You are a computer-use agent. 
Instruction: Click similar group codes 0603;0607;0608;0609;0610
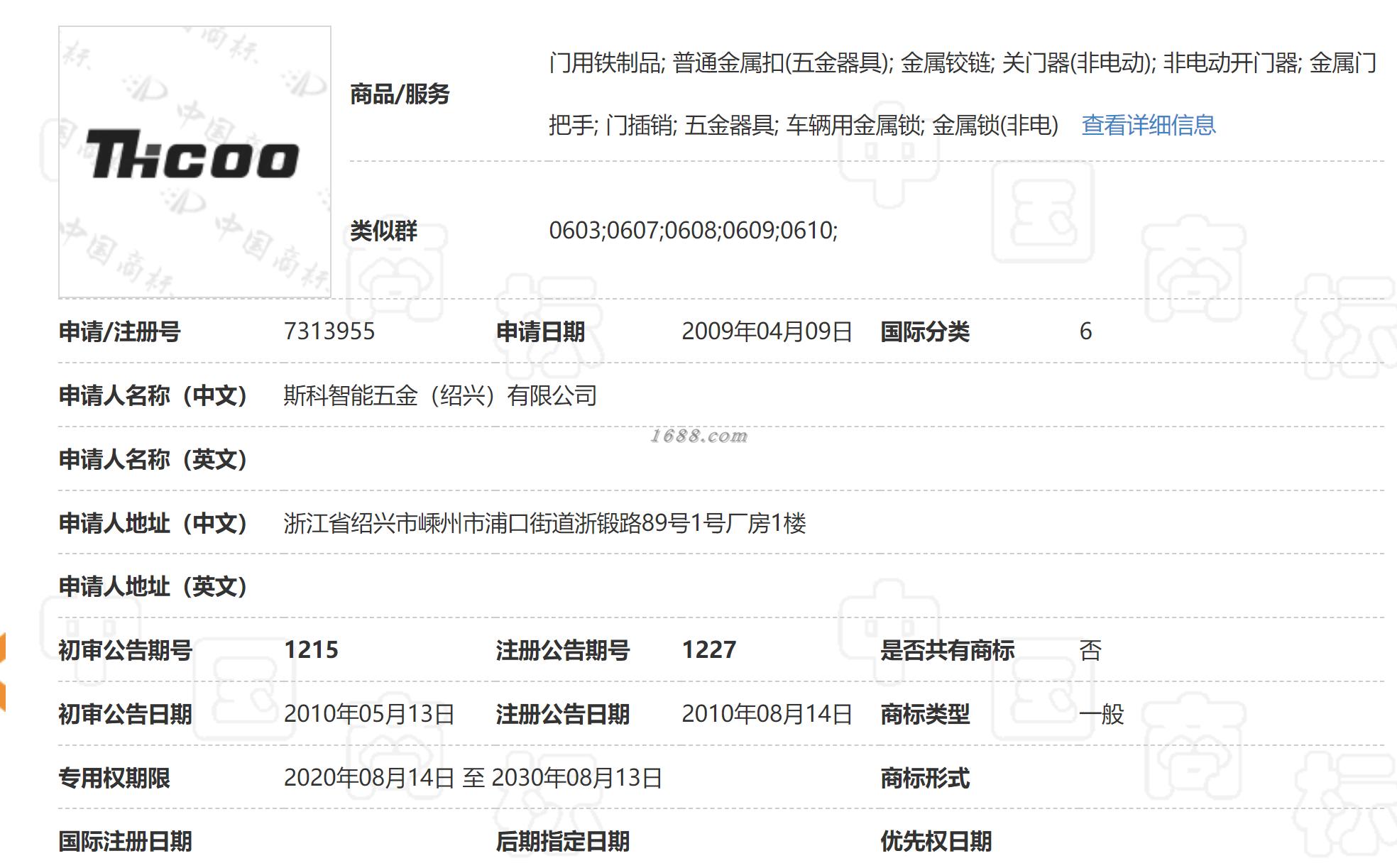click(x=693, y=231)
